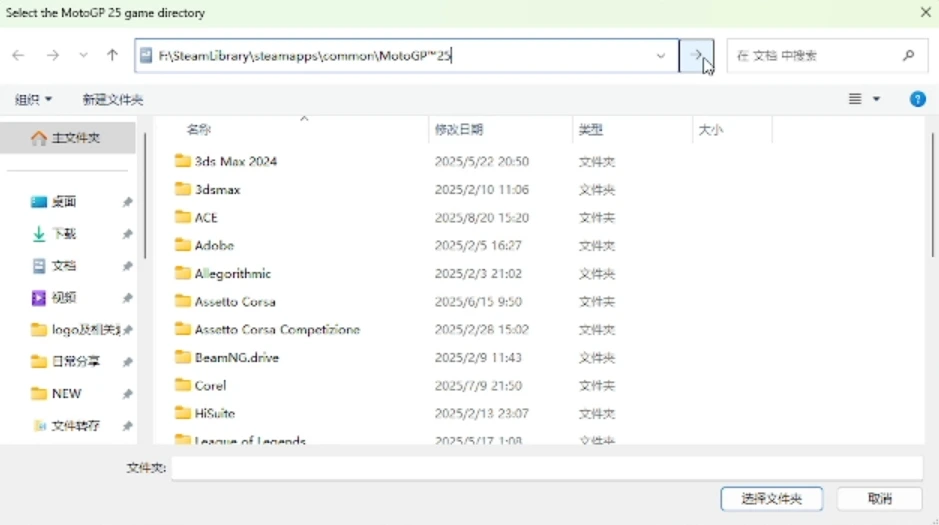The image size is (939, 525).
Task: Open the recent locations chevron dropdown
Action: click(x=83, y=56)
